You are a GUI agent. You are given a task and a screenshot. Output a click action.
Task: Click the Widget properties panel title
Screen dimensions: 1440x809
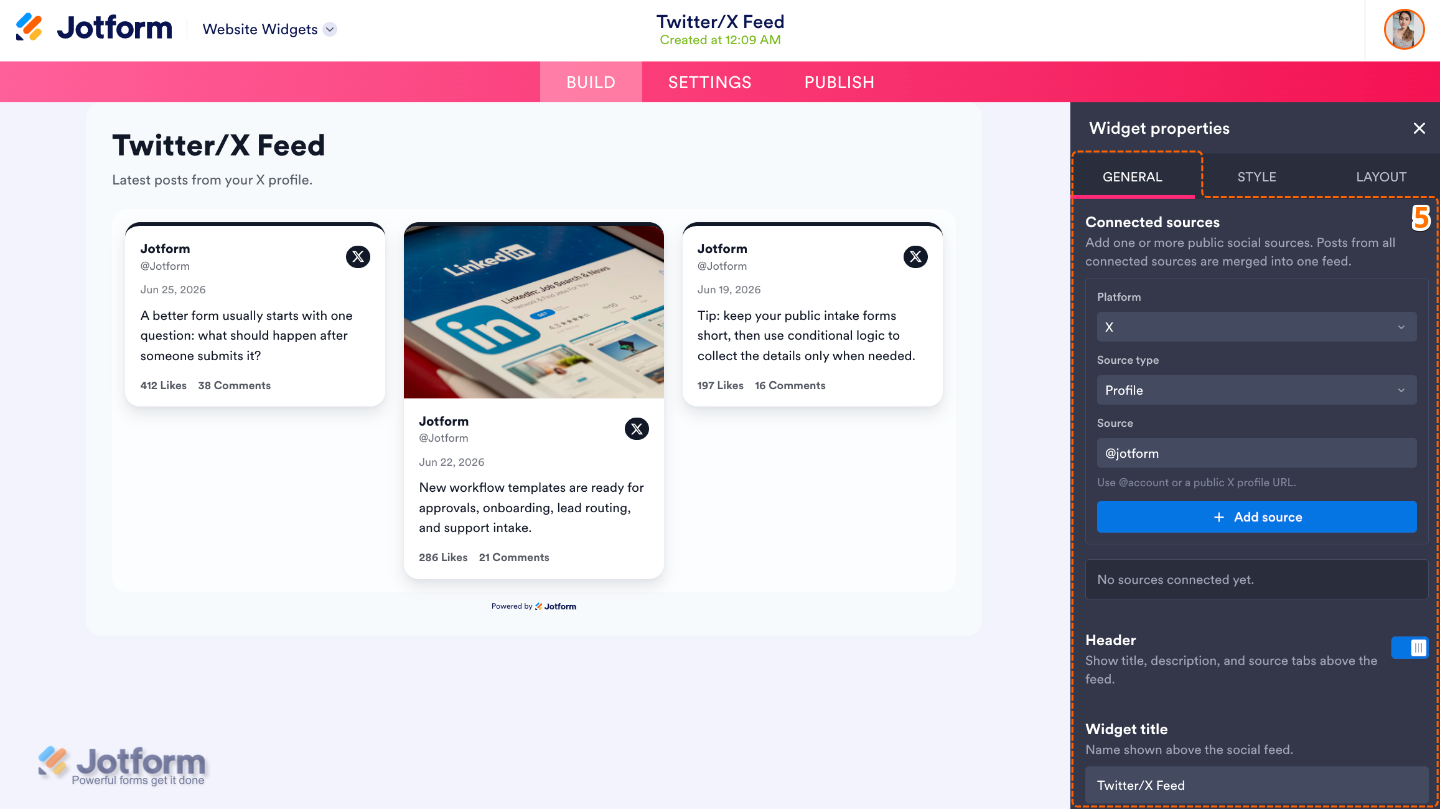point(1159,128)
